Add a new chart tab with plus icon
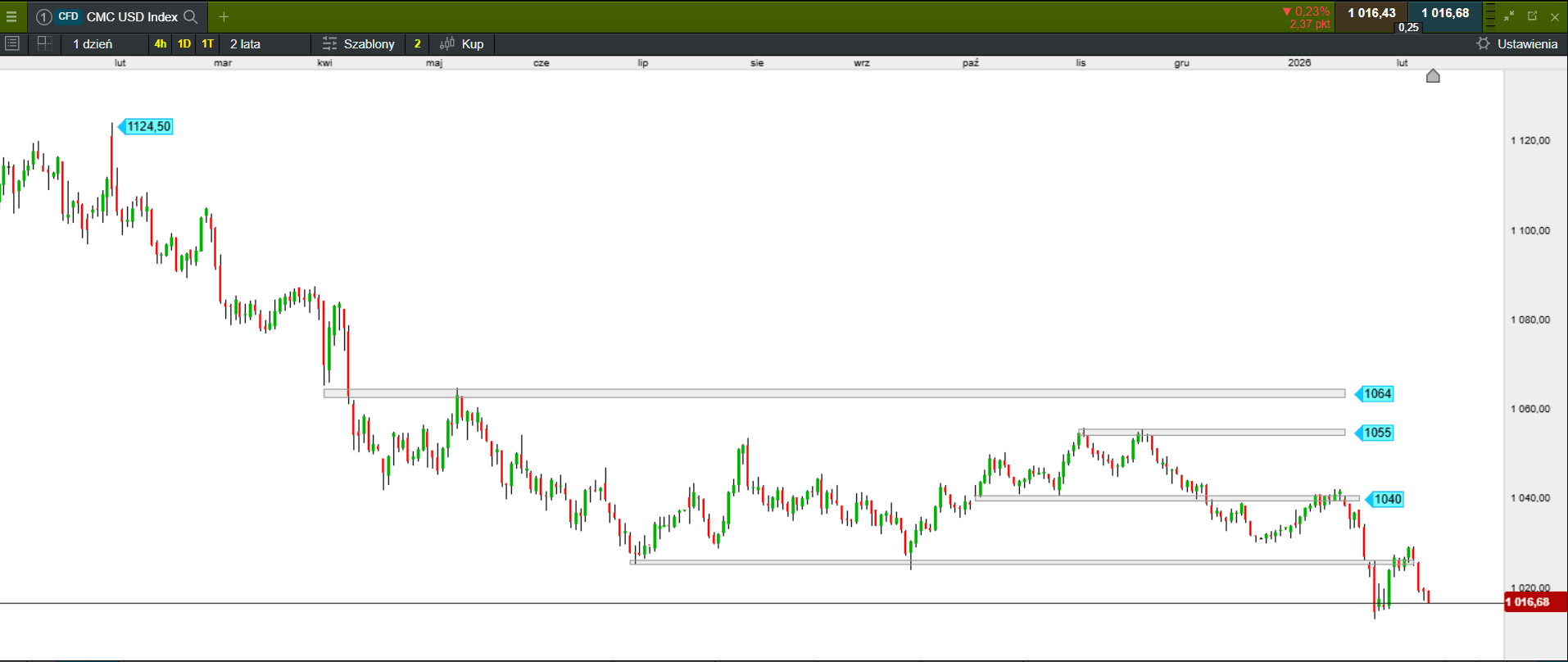This screenshot has width=1568, height=662. pos(224,16)
